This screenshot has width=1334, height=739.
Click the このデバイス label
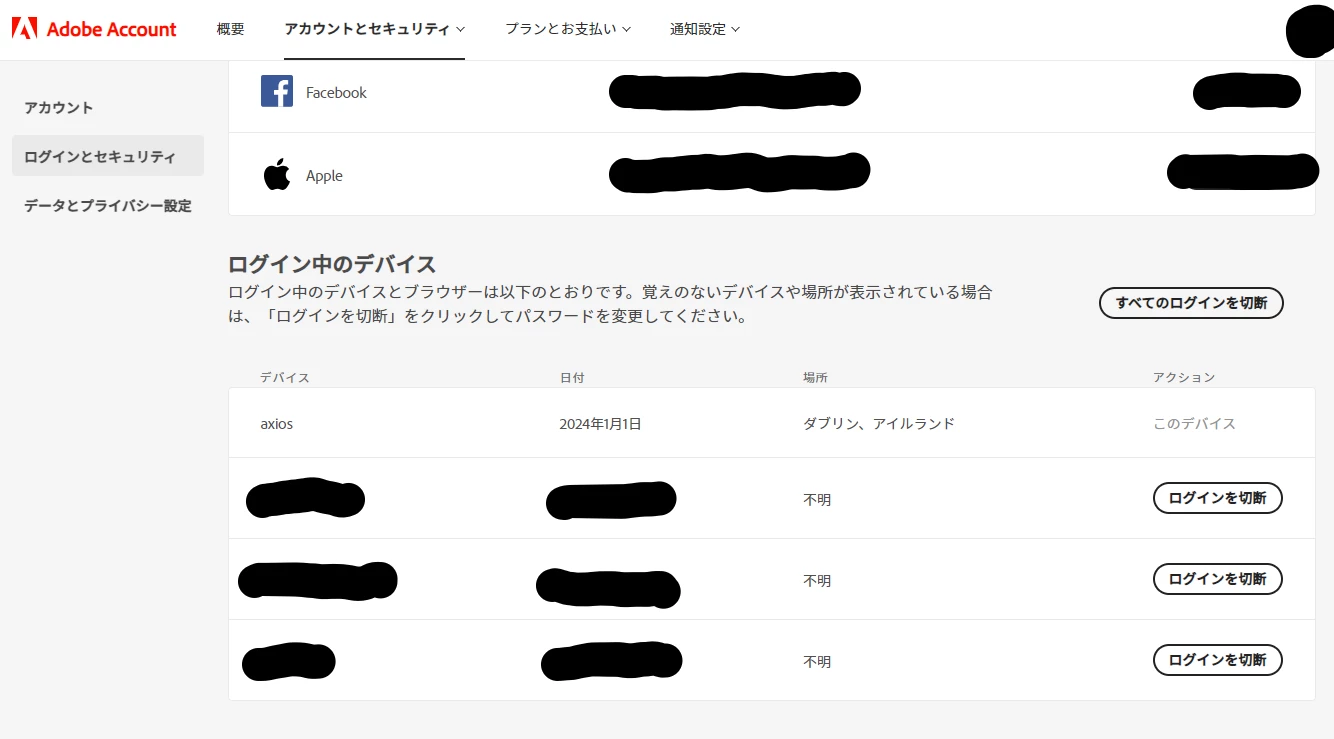[x=1194, y=424]
